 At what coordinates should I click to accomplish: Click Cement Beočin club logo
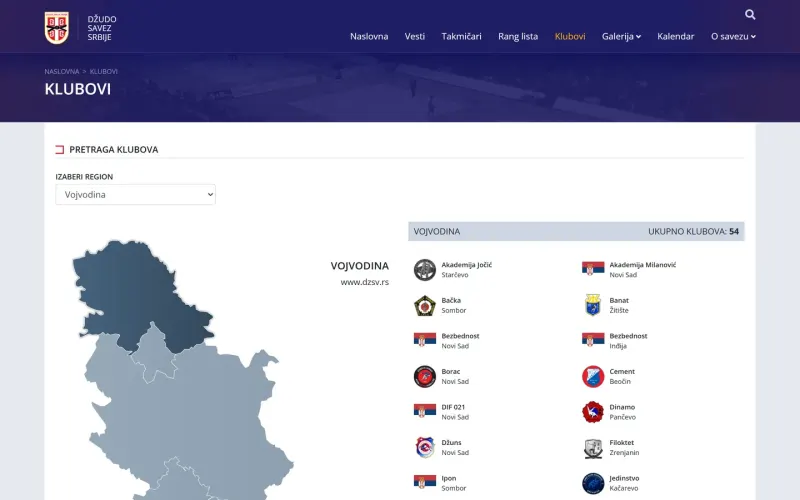(593, 377)
